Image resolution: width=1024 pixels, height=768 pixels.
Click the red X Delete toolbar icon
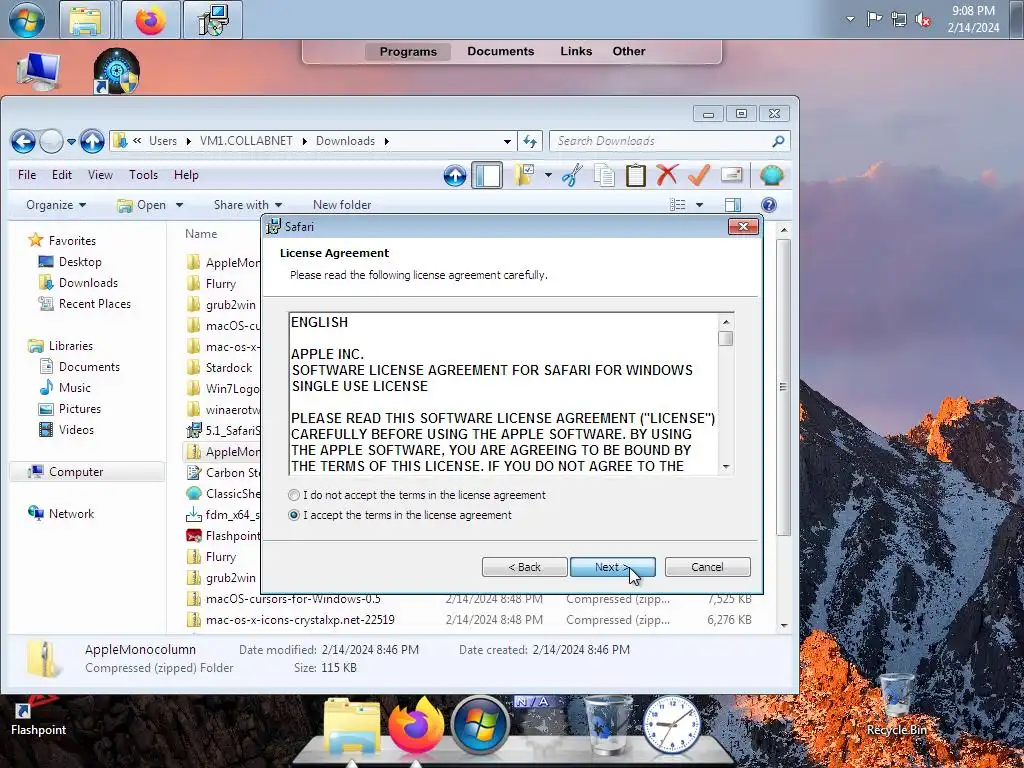tap(667, 175)
